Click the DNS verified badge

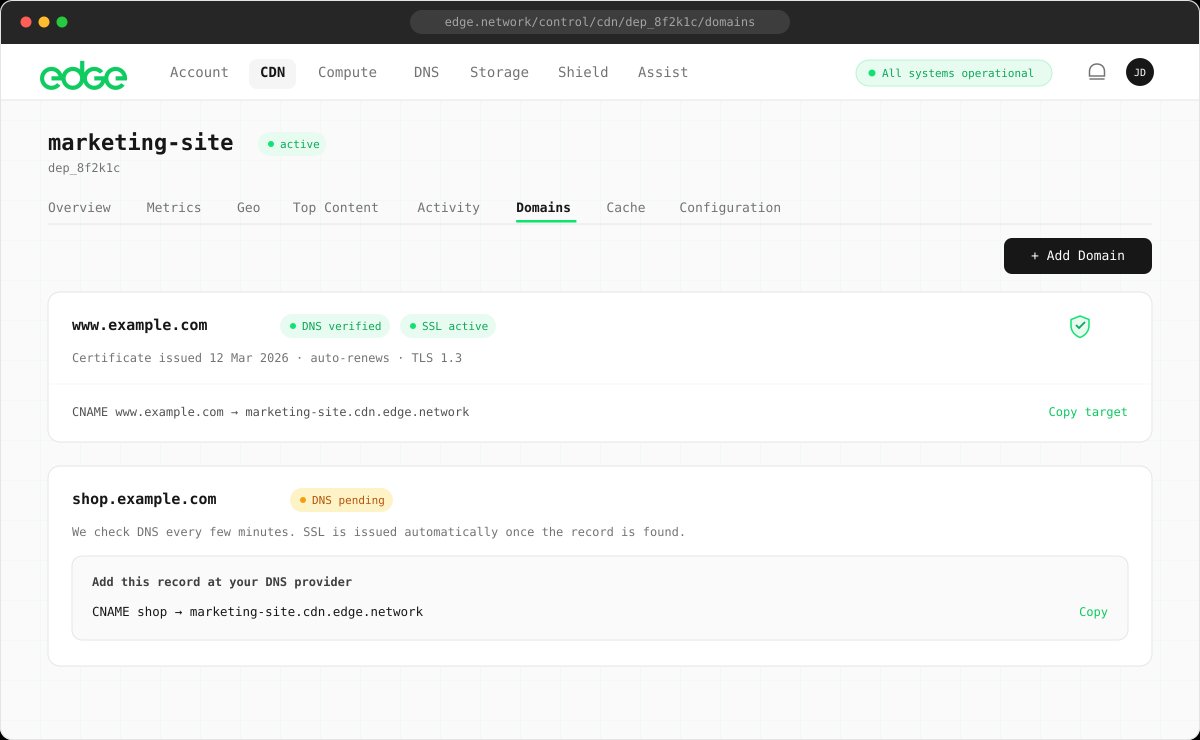pyautogui.click(x=335, y=326)
